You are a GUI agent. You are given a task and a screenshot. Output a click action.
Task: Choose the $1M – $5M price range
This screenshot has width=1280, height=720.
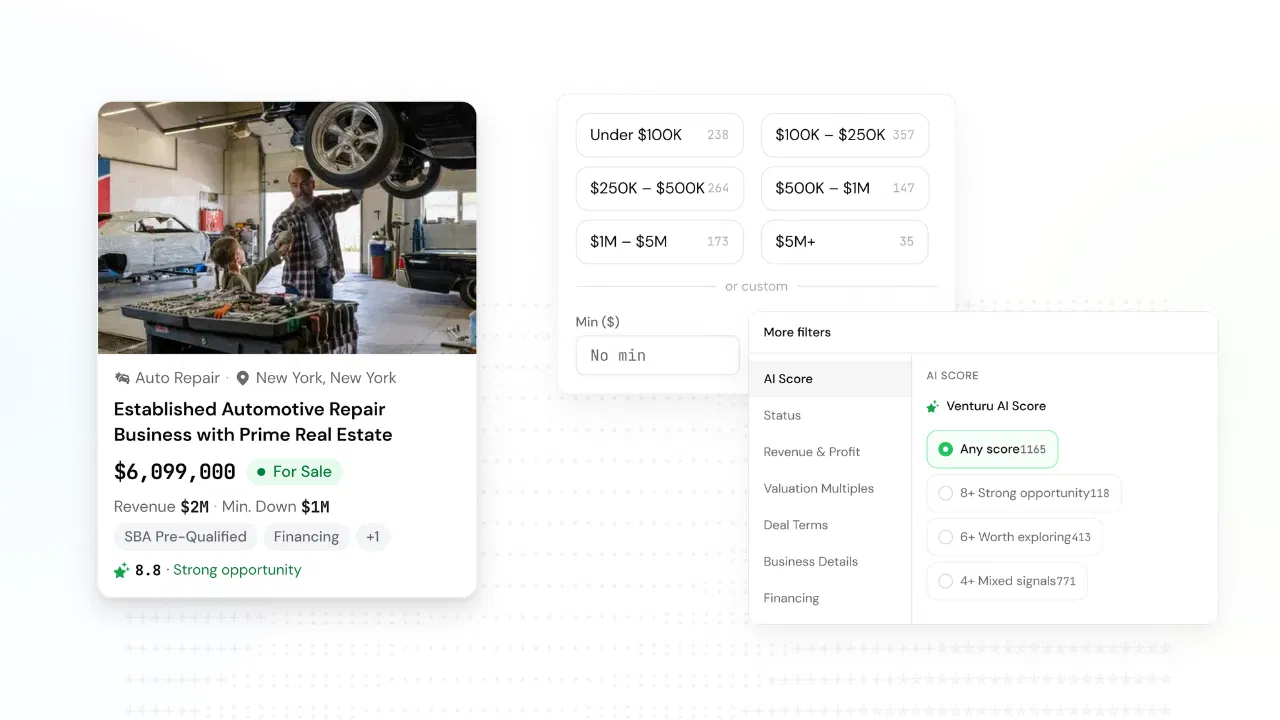pos(659,241)
